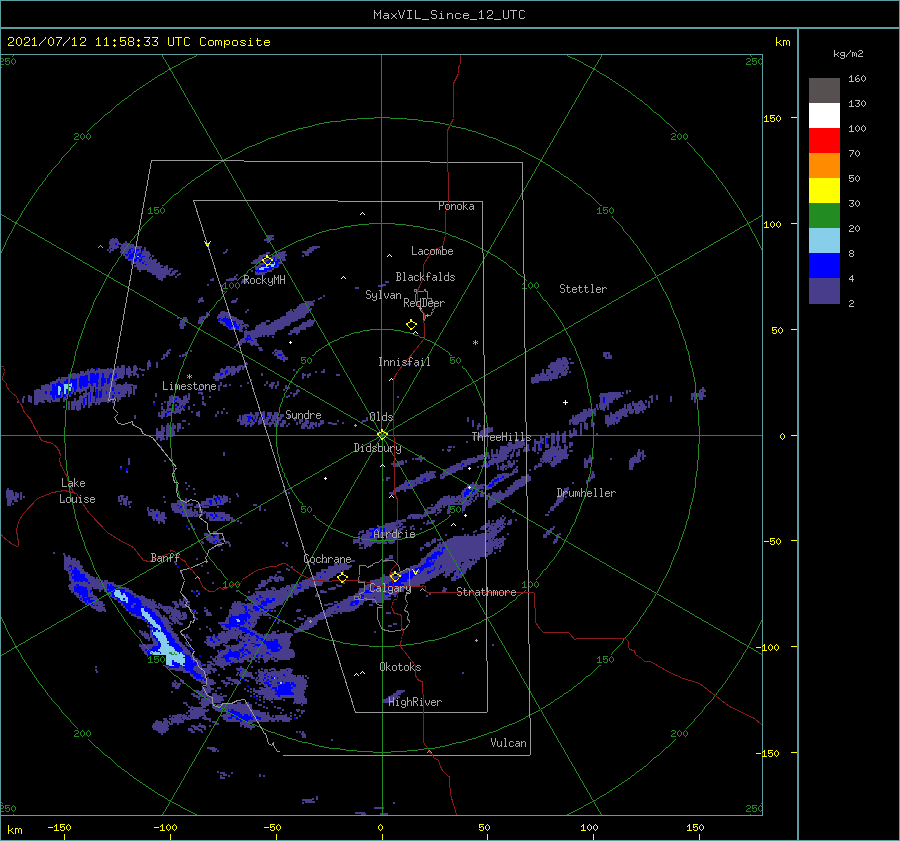The width and height of the screenshot is (900, 841).
Task: Click the Sundre label
Action: pyautogui.click(x=304, y=415)
